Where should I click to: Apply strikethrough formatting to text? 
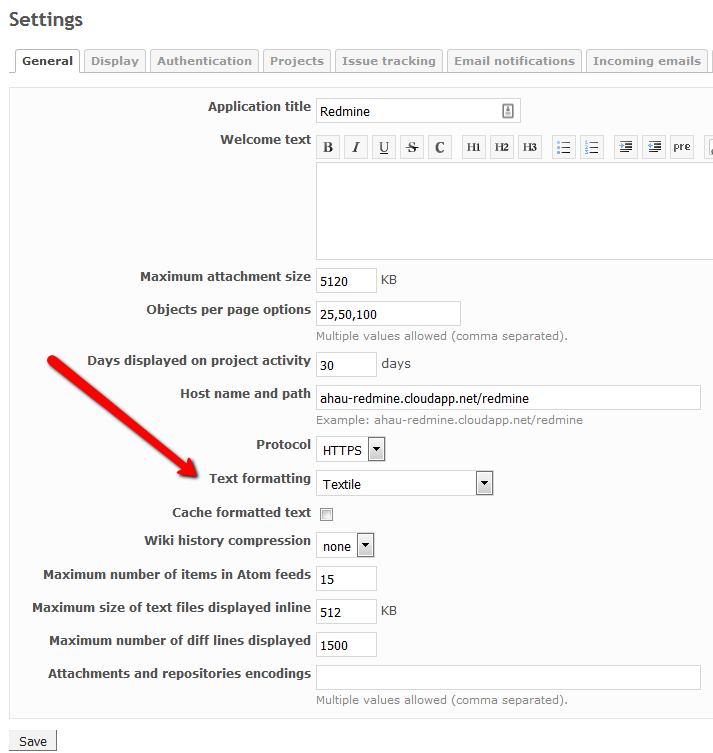[412, 147]
